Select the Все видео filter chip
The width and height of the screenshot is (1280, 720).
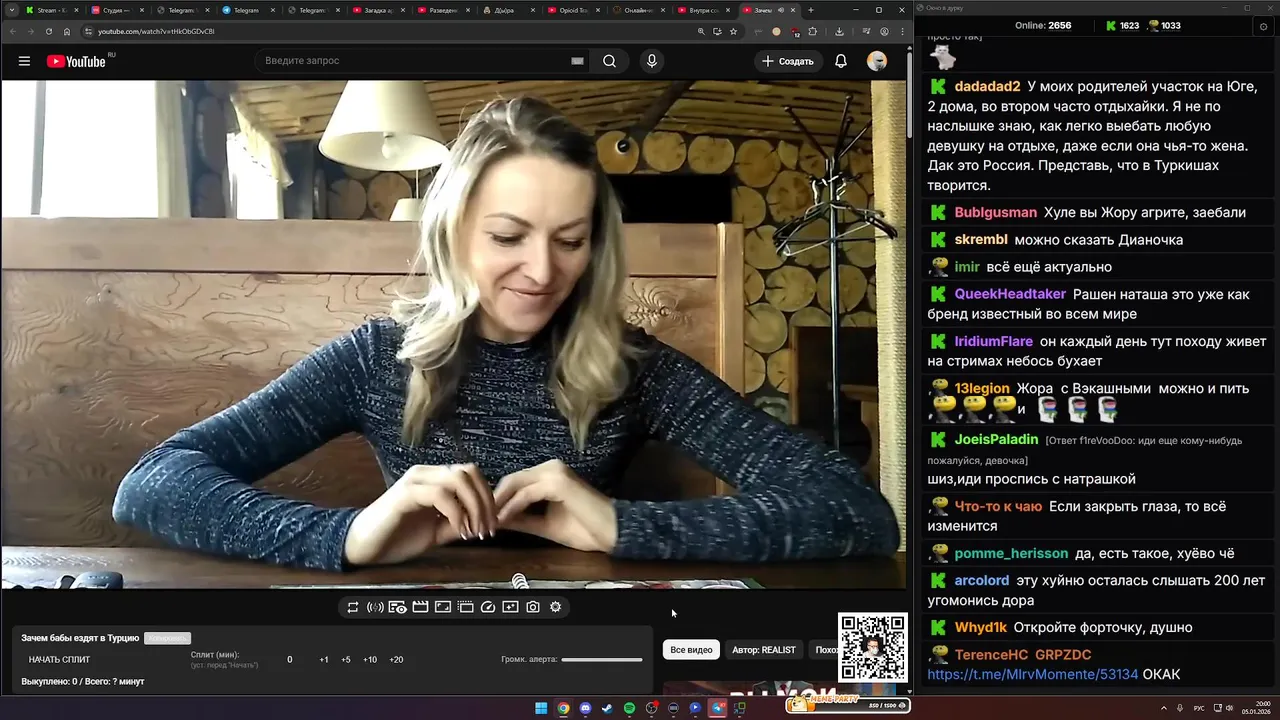point(691,650)
